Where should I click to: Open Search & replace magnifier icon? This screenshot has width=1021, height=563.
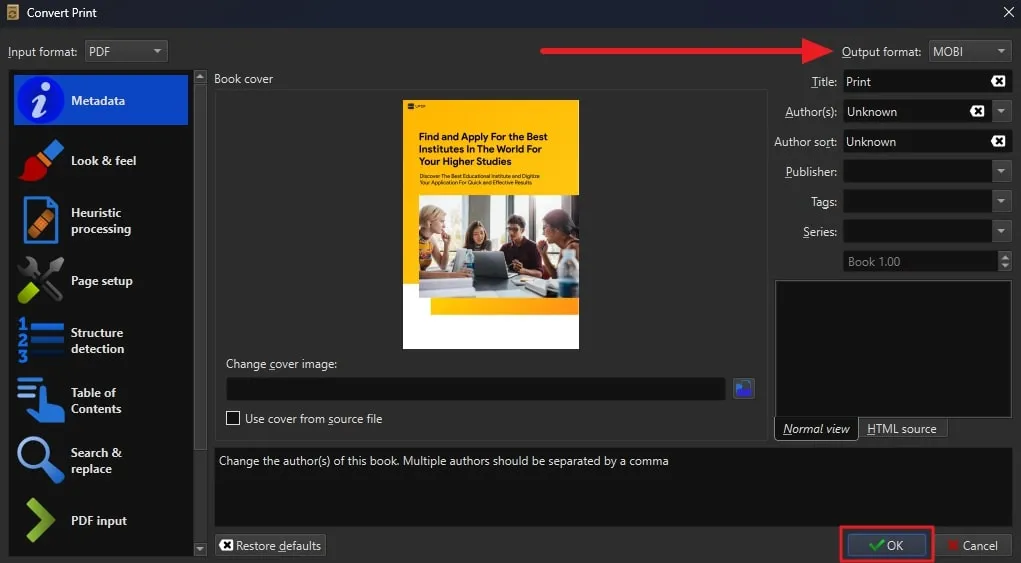(41, 461)
